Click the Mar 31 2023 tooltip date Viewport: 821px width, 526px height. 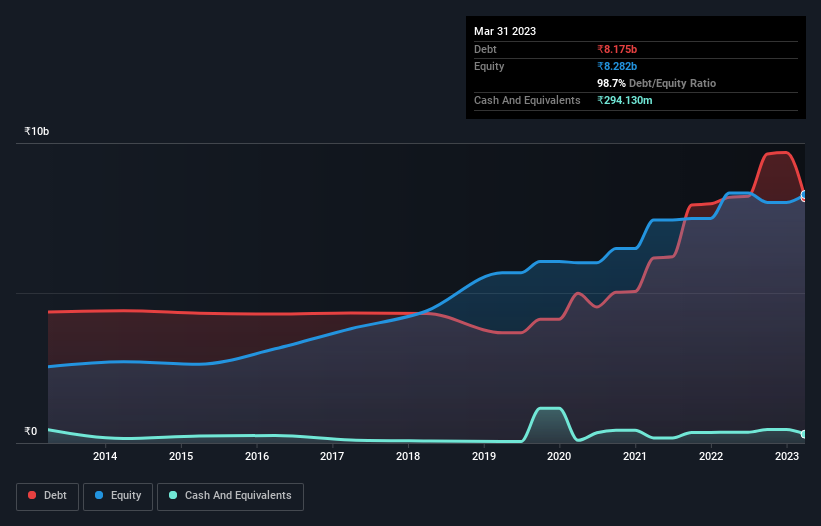pos(505,31)
